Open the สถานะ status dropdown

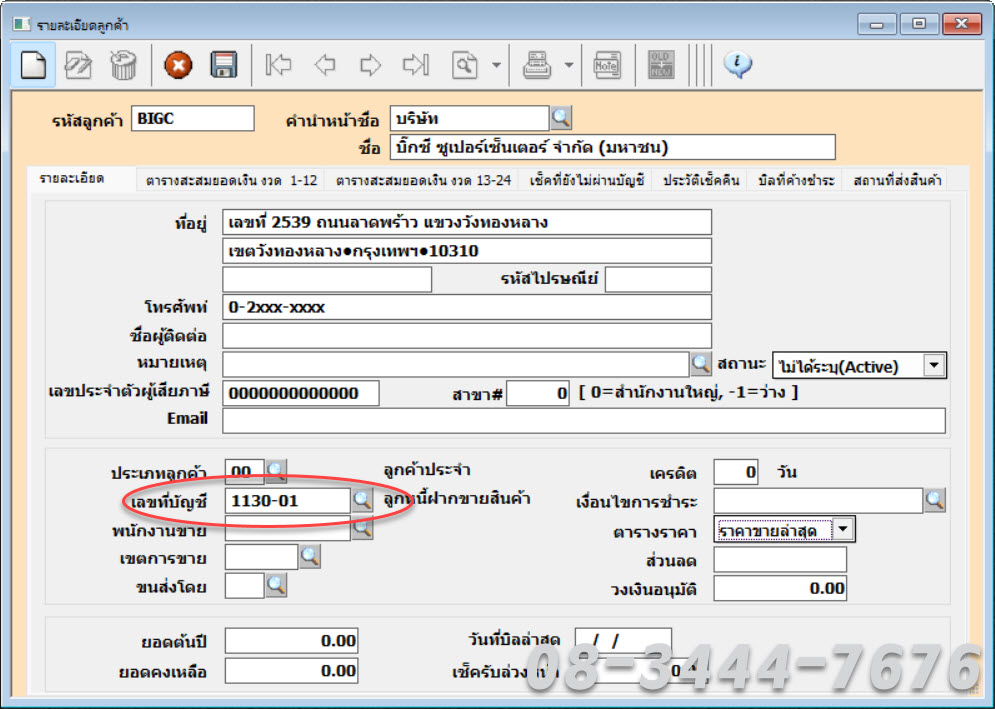(x=934, y=366)
